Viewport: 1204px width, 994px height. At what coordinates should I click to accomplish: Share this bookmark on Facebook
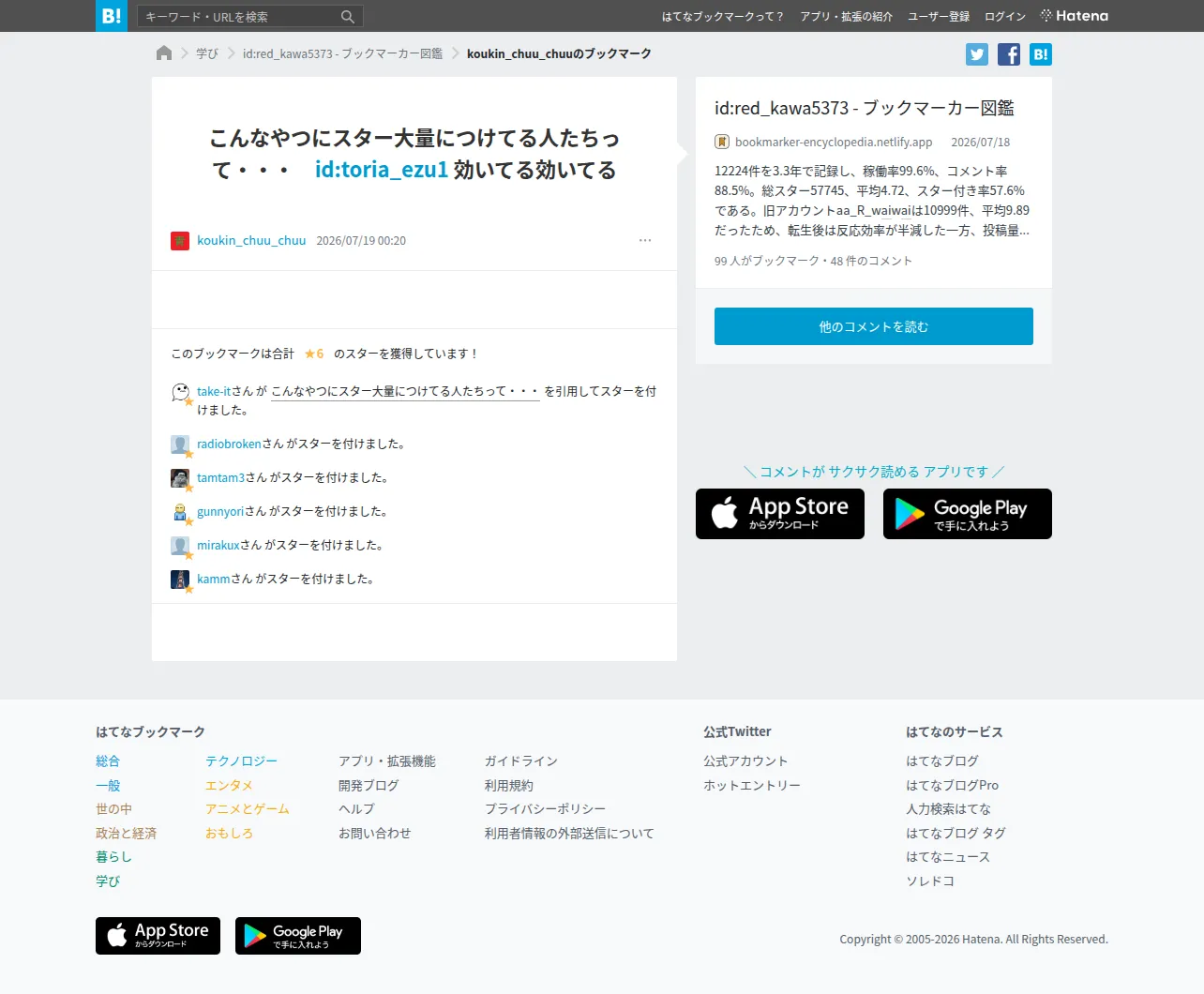1009,54
